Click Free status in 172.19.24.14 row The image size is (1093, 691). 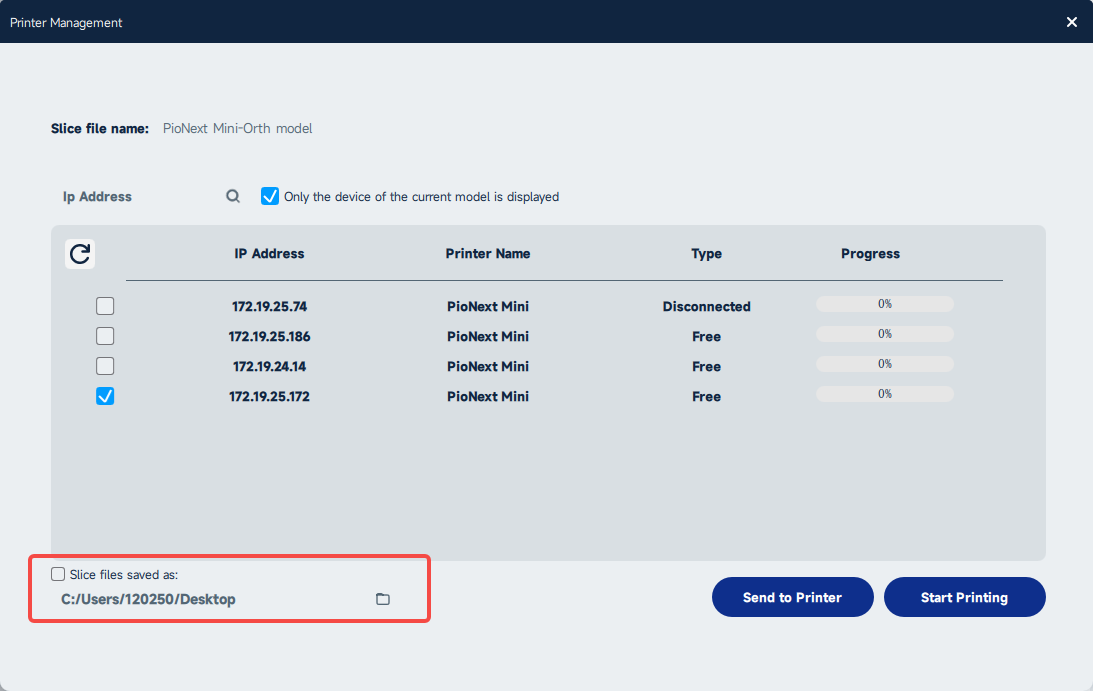[706, 366]
